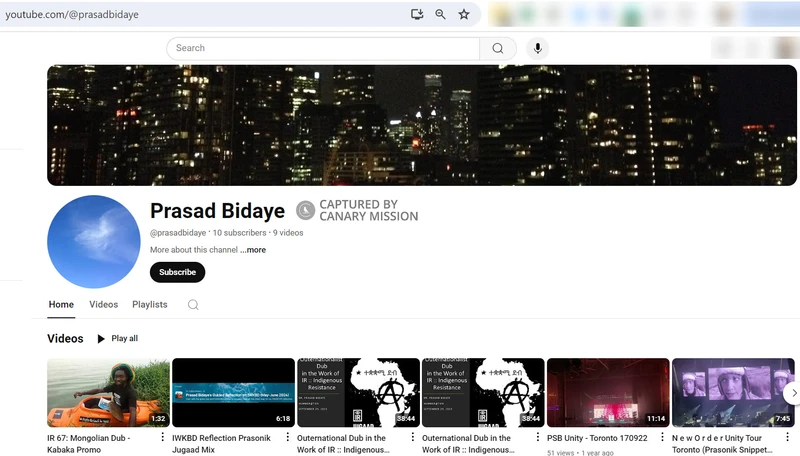
Task: Open options for IWKBD Reflection video
Action: pyautogui.click(x=287, y=437)
